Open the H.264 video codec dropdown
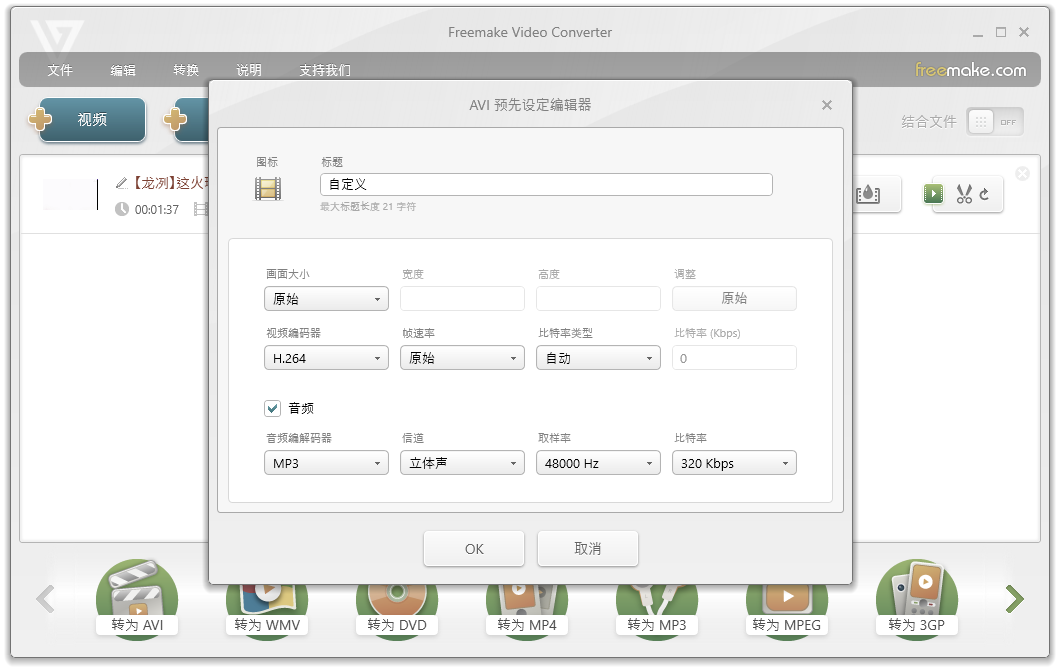The width and height of the screenshot is (1060, 670). [326, 357]
